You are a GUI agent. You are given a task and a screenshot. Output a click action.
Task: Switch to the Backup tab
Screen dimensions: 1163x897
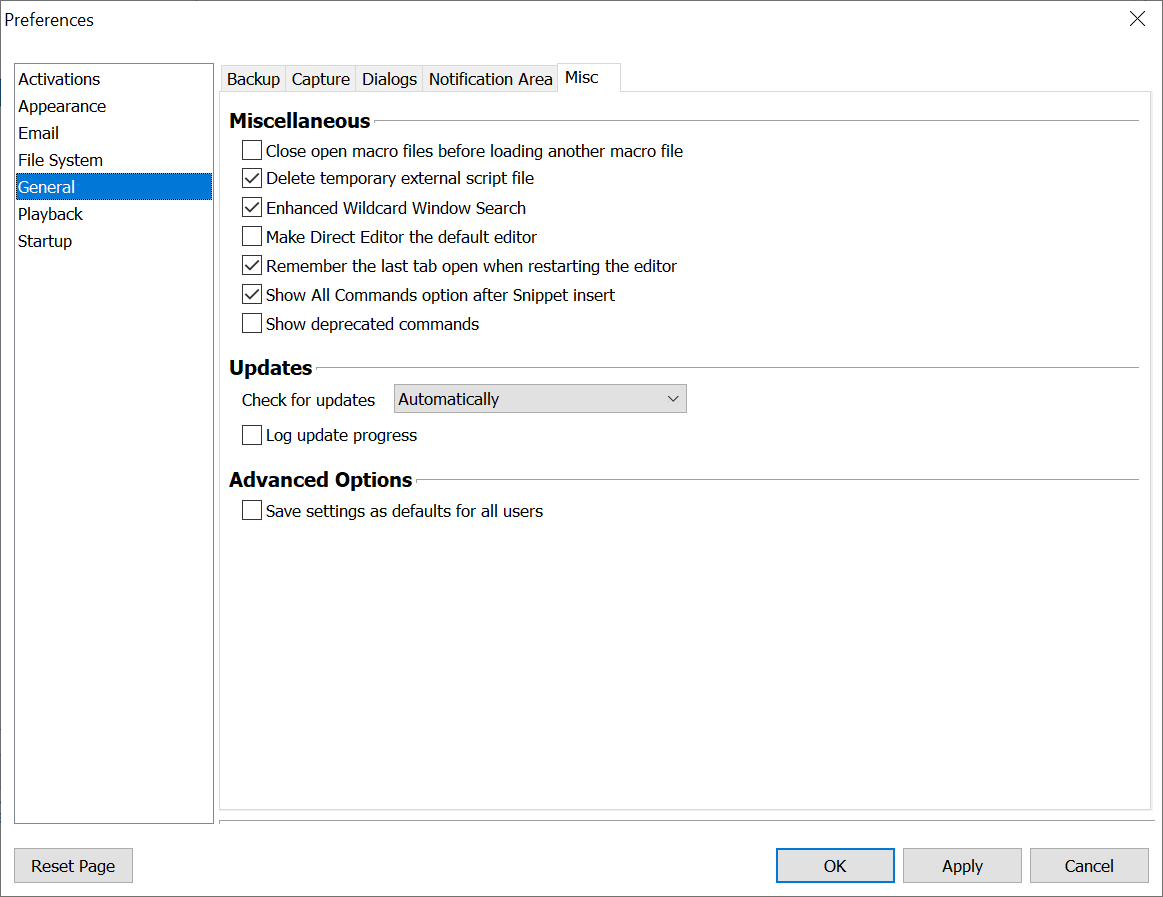pyautogui.click(x=253, y=79)
